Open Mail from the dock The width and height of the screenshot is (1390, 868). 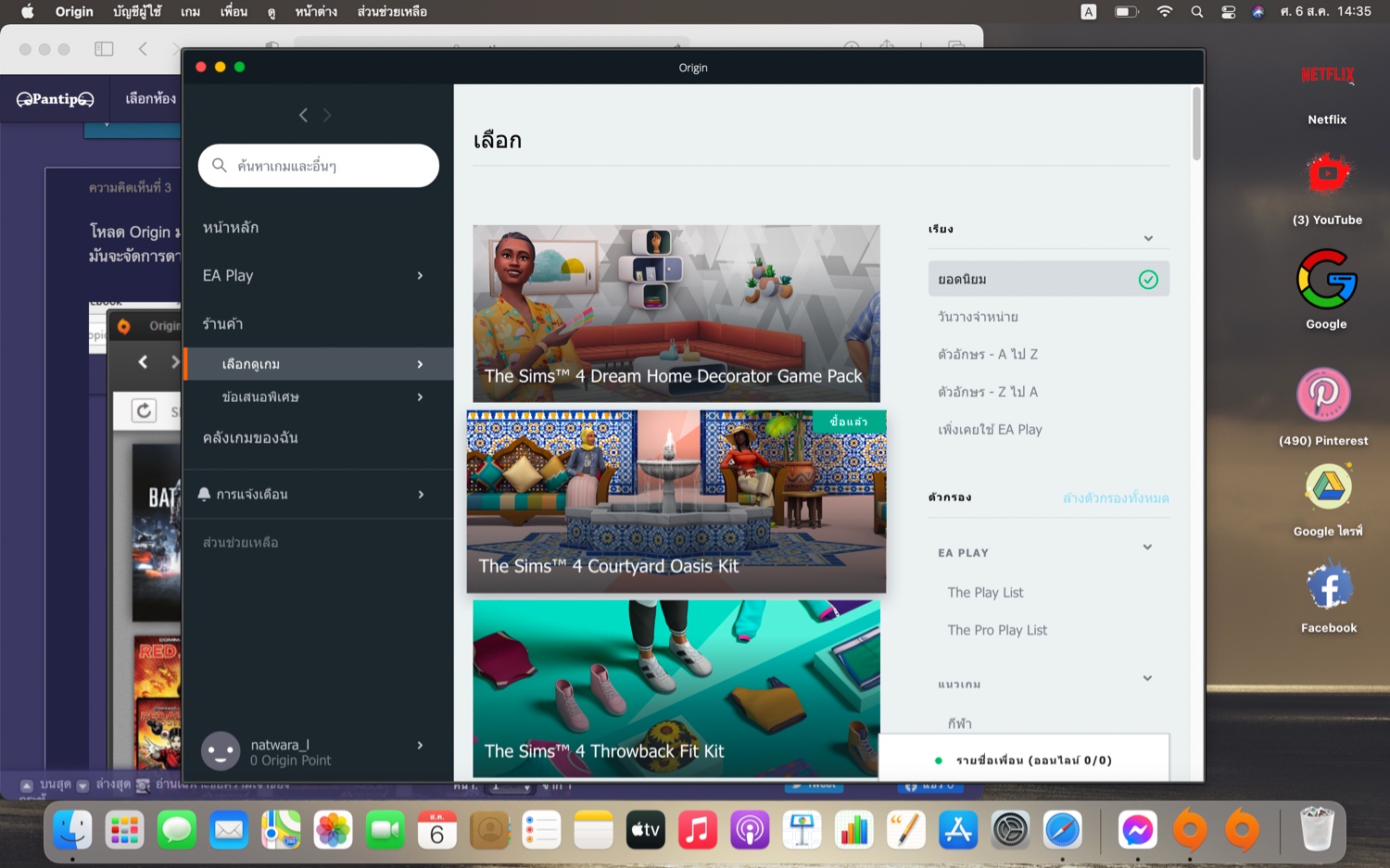[x=229, y=830]
